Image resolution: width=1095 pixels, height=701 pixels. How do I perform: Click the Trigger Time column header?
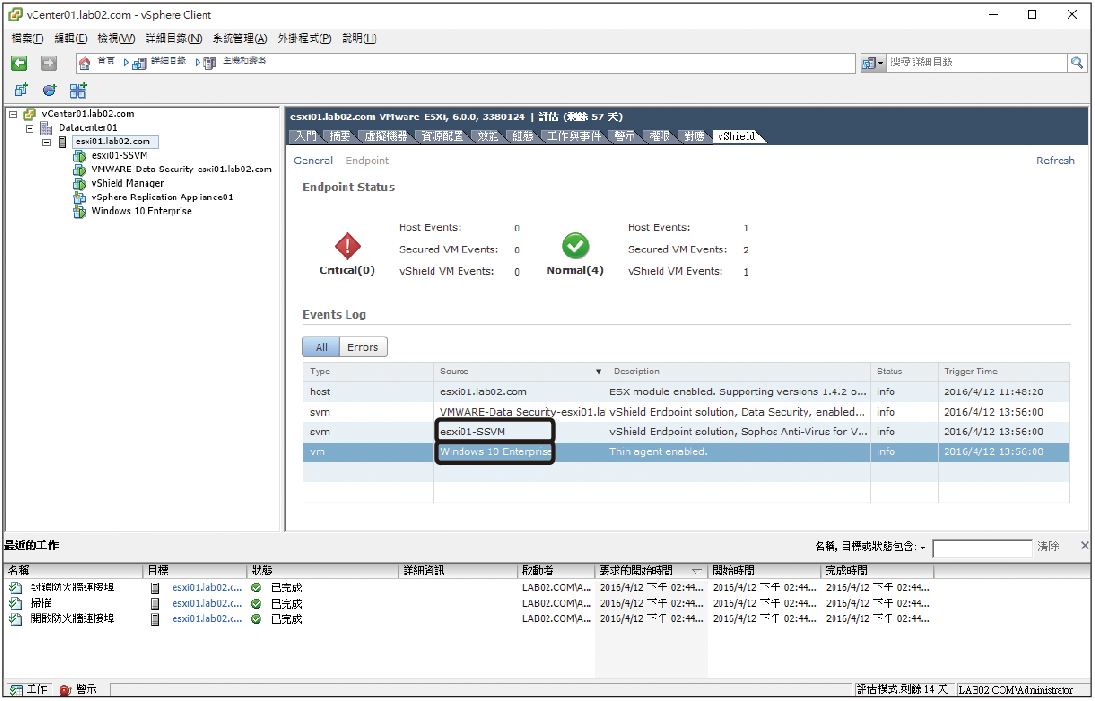(x=1004, y=371)
